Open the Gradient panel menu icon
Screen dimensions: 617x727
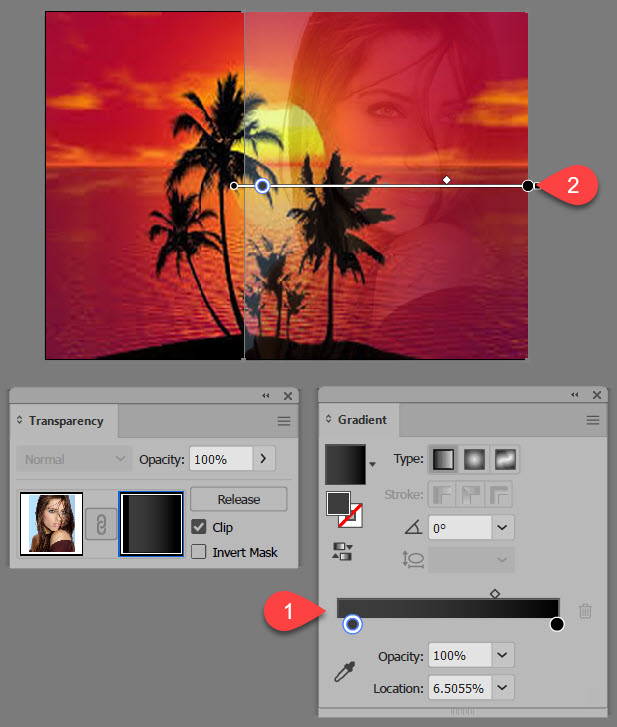coord(592,420)
